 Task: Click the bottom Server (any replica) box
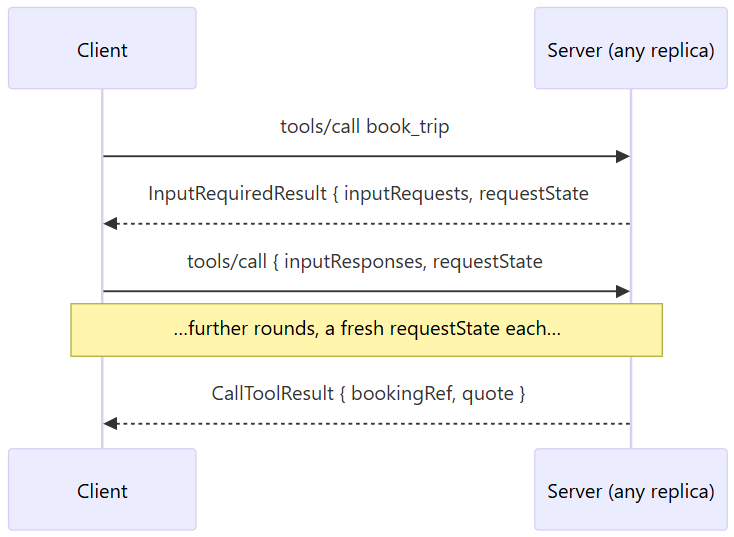(x=631, y=489)
